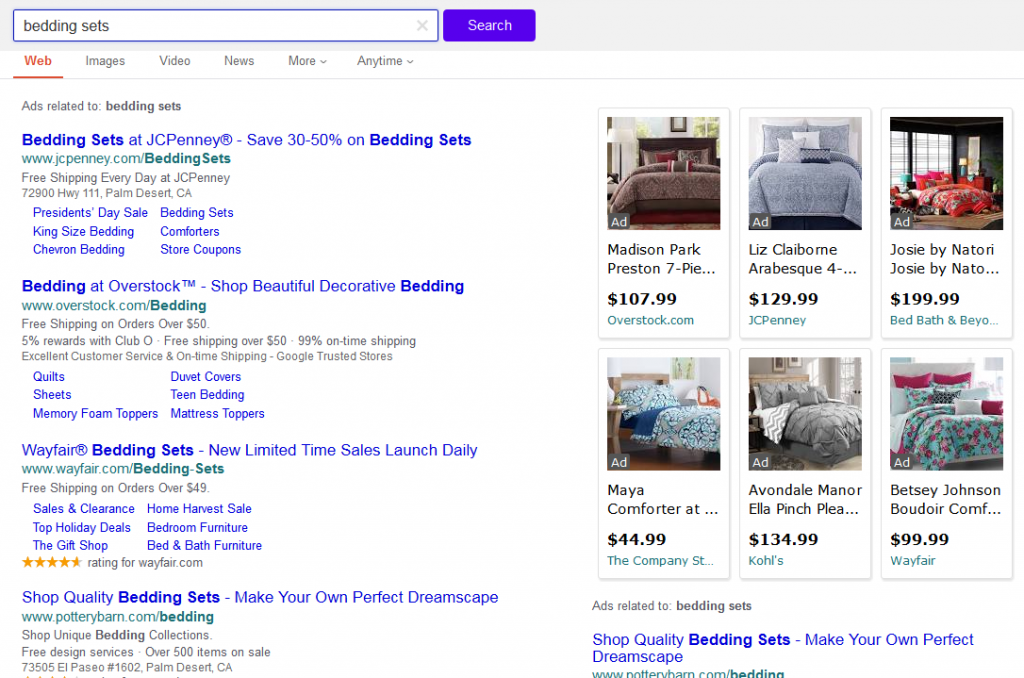Select the Maya Comforter product thumbnail
The height and width of the screenshot is (678, 1024).
(x=663, y=413)
